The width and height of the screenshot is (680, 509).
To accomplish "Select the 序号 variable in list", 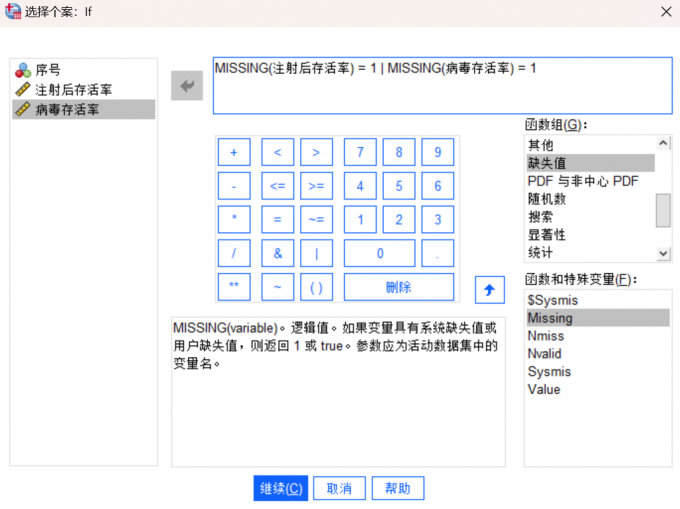I will (x=48, y=70).
